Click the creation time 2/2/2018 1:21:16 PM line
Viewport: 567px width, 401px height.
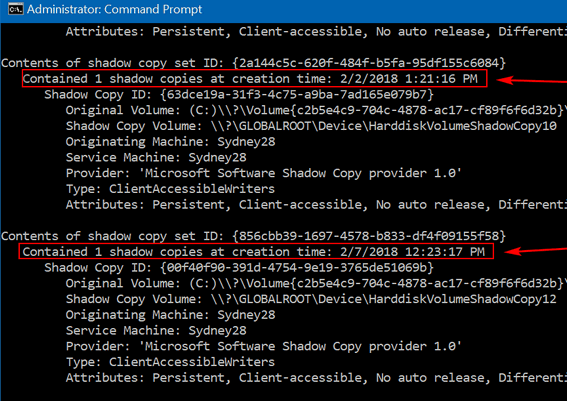(x=255, y=78)
